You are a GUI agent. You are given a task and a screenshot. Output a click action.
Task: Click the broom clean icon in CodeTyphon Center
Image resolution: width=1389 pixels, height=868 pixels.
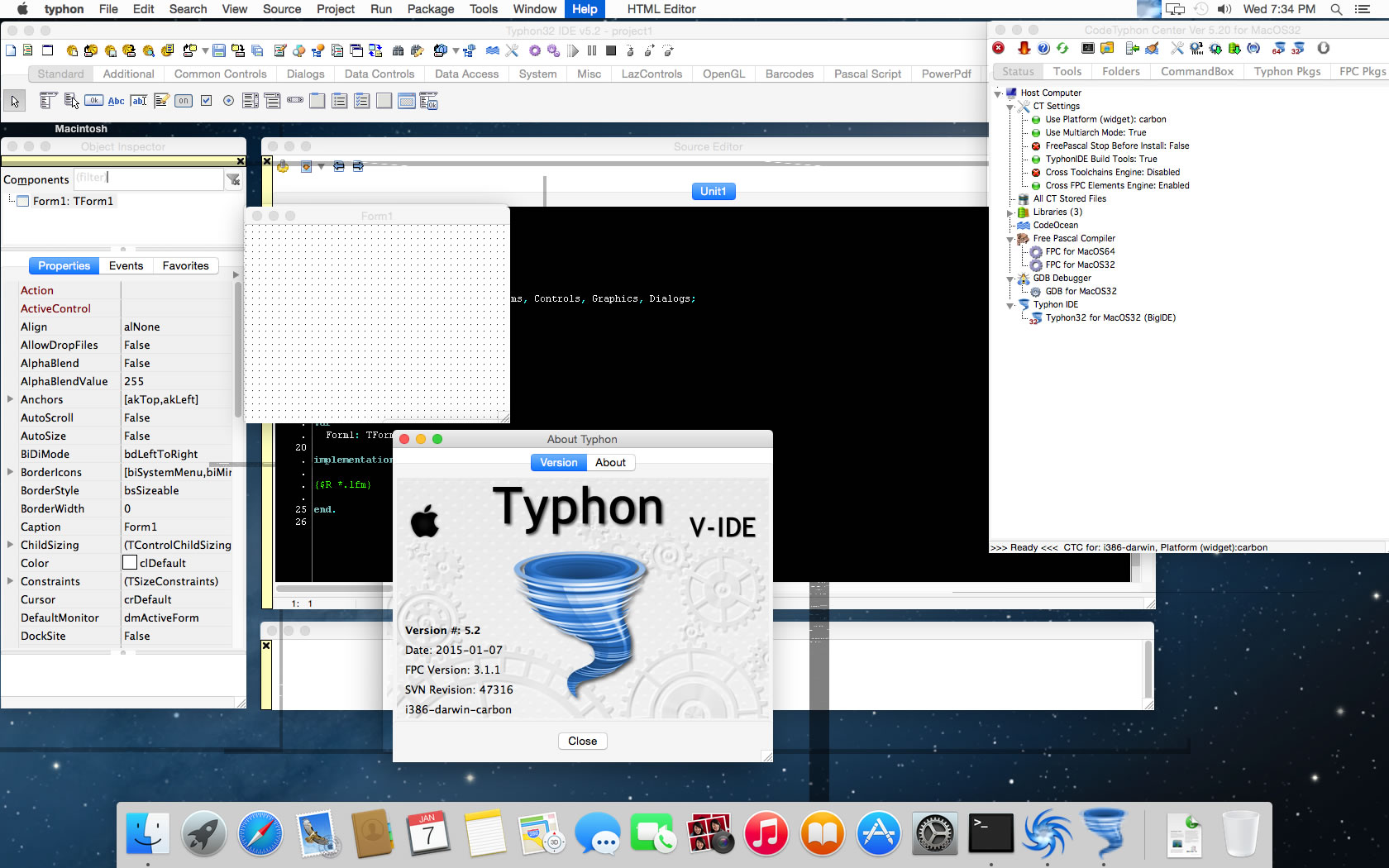[1152, 48]
